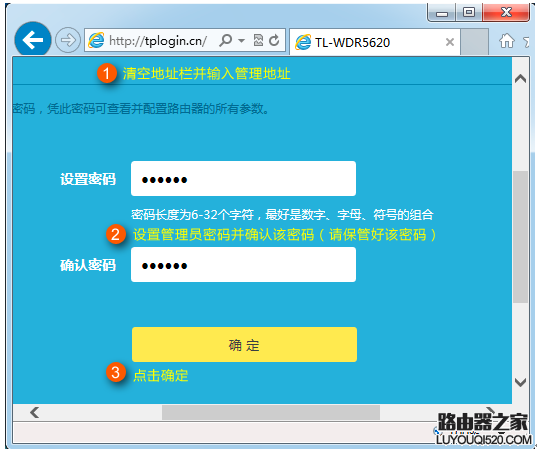Open the browser home icon

pos(506,41)
